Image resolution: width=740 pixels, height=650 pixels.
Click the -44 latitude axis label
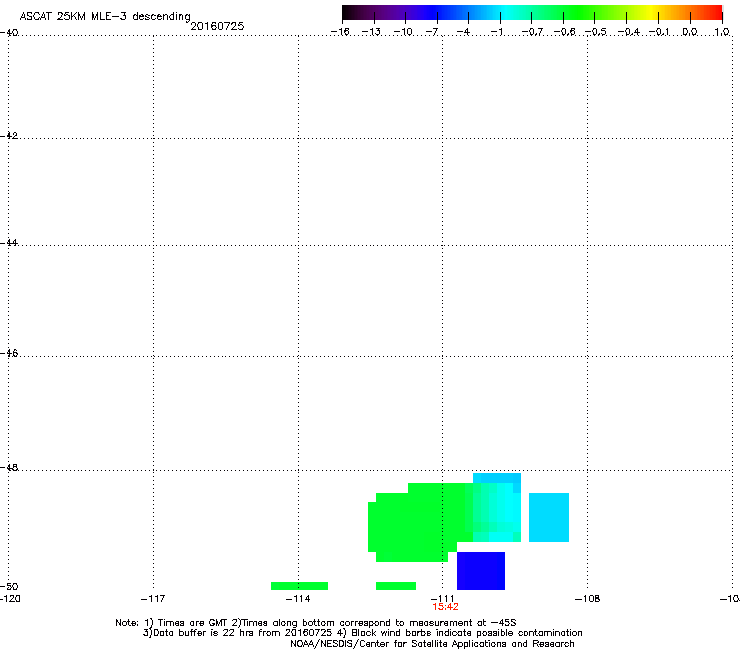9,243
